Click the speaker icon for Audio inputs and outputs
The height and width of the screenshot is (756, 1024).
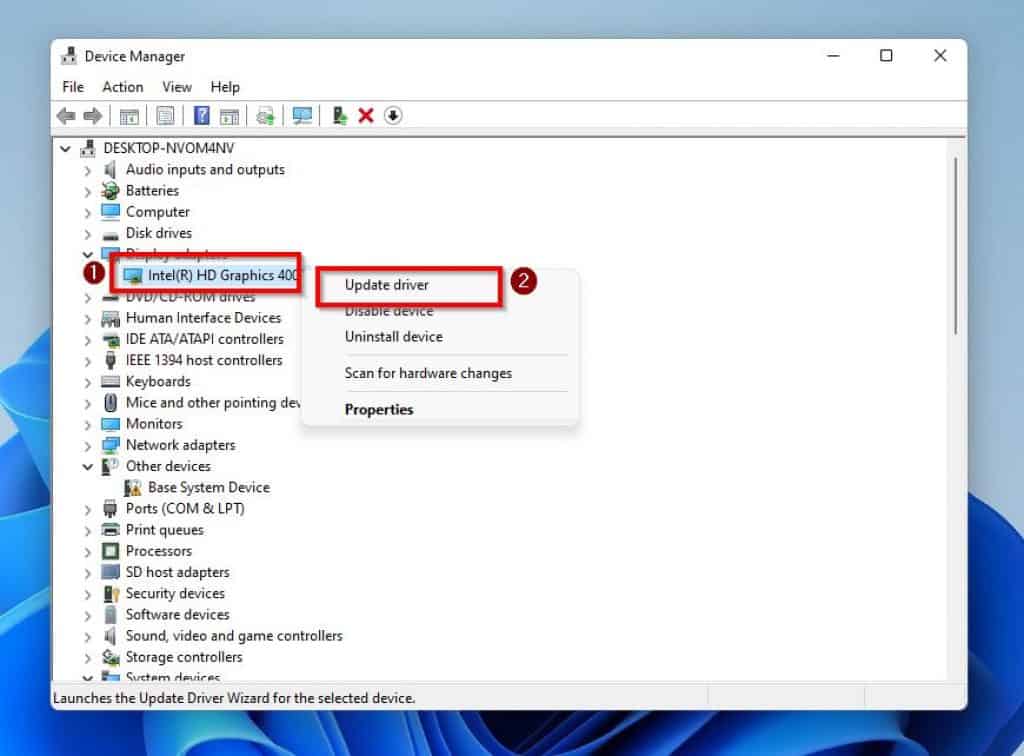(x=110, y=170)
